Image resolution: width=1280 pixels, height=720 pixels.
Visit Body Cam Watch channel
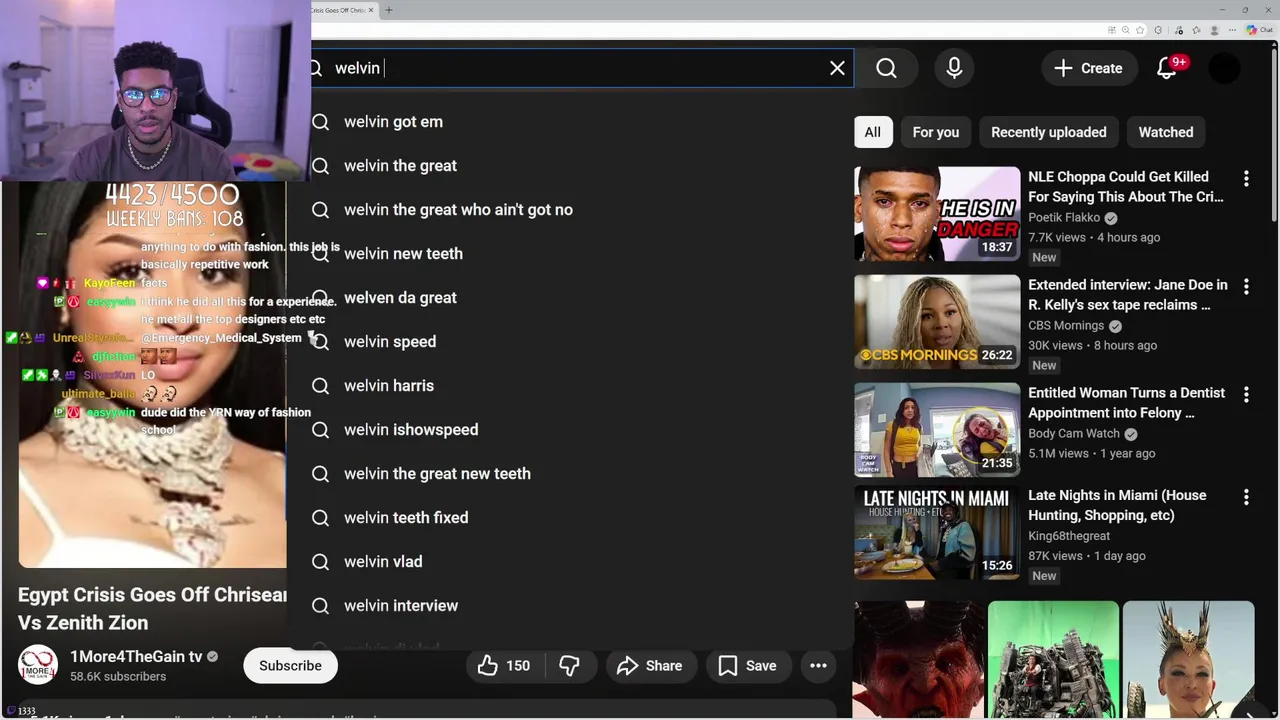coord(1074,434)
